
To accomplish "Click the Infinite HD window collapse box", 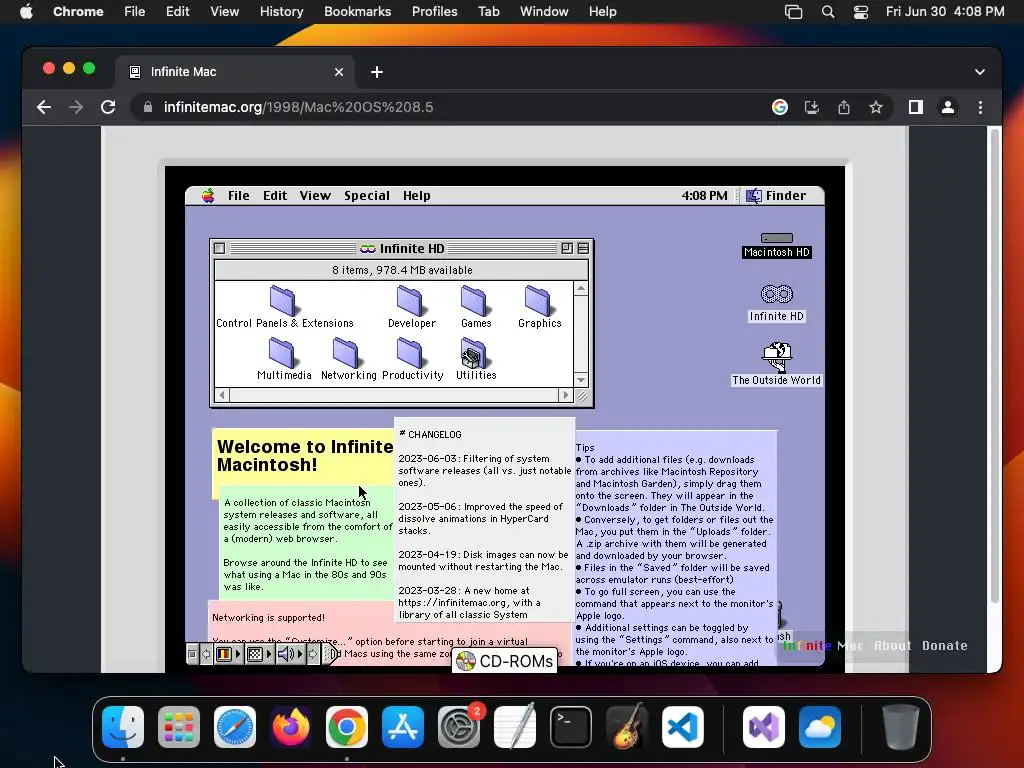I will point(583,248).
